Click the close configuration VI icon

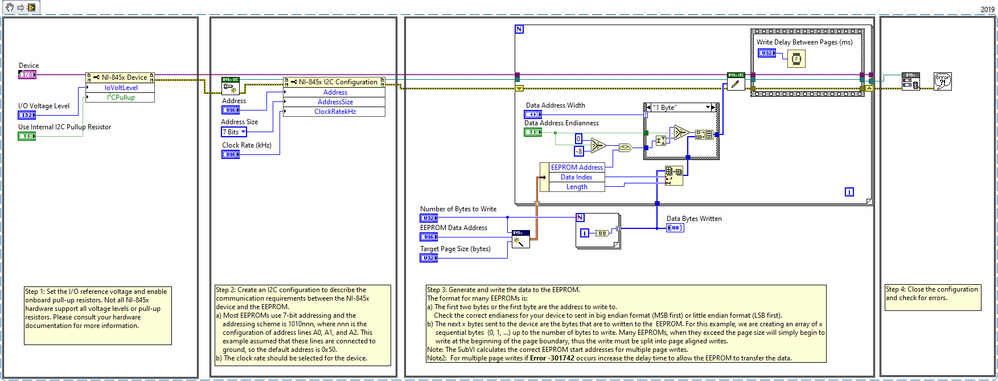pos(911,82)
